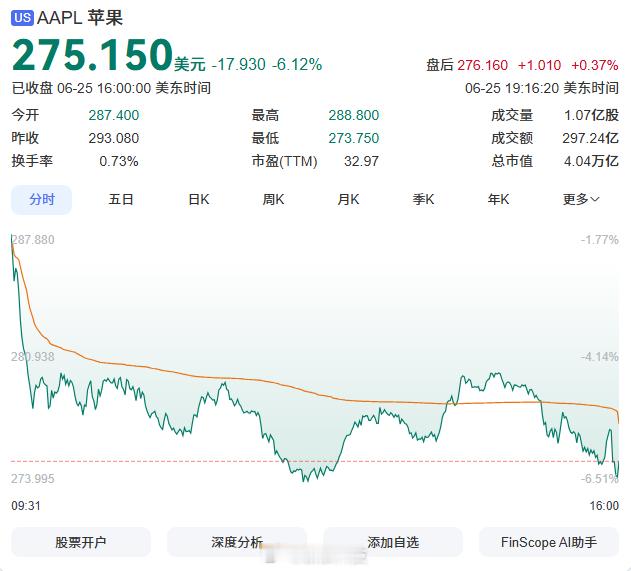This screenshot has width=631, height=571.
Task: Click the 换手率 value 0.73%
Action: point(119,161)
